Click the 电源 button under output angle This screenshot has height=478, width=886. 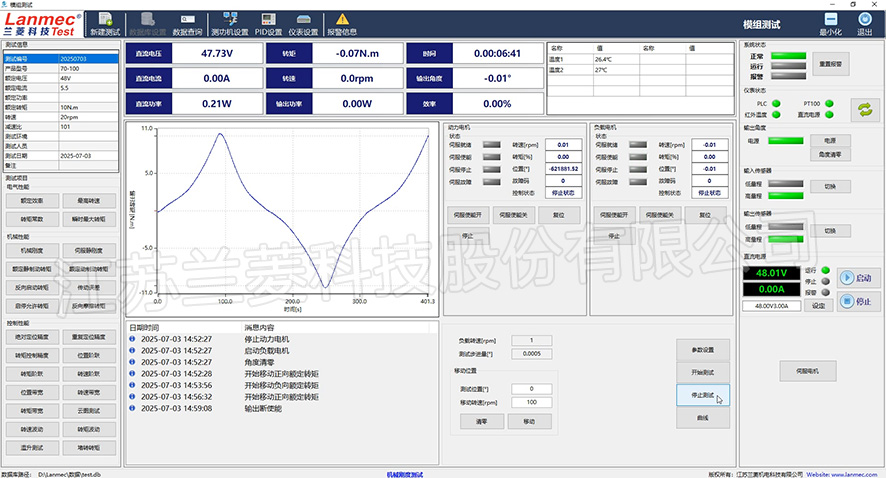pyautogui.click(x=830, y=140)
